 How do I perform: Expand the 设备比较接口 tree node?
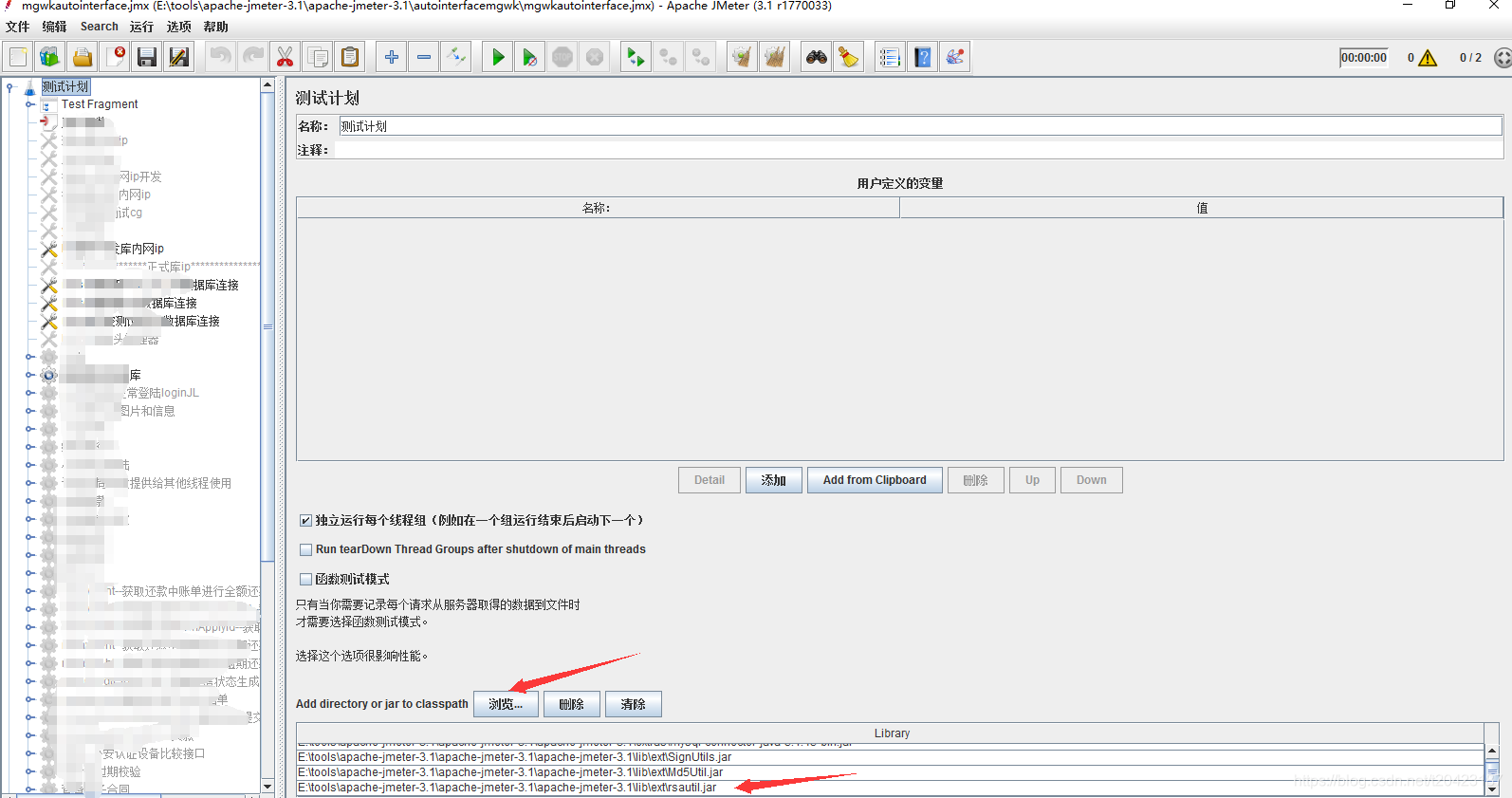[29, 753]
